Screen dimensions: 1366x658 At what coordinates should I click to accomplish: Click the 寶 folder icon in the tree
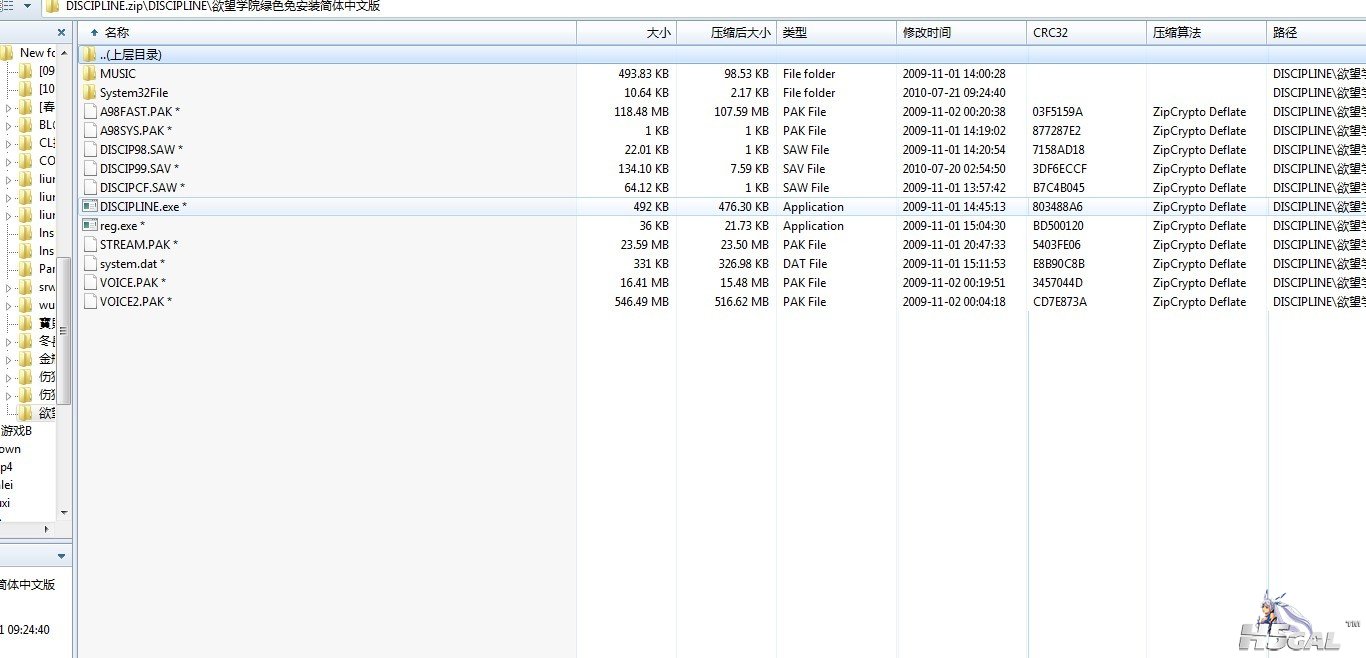pos(26,322)
